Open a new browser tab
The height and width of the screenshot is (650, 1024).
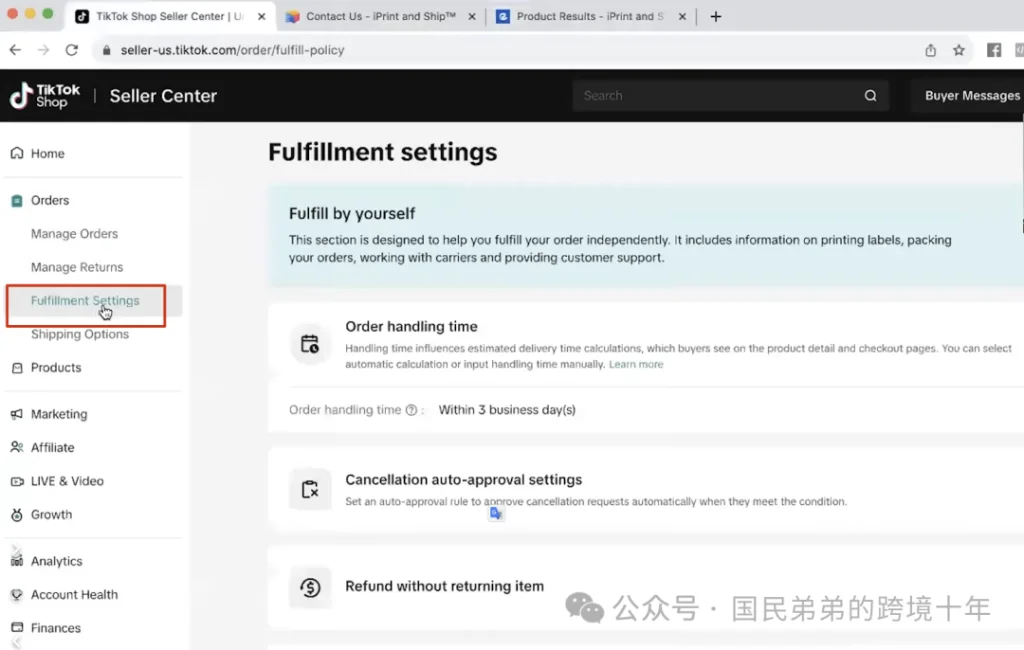click(716, 16)
